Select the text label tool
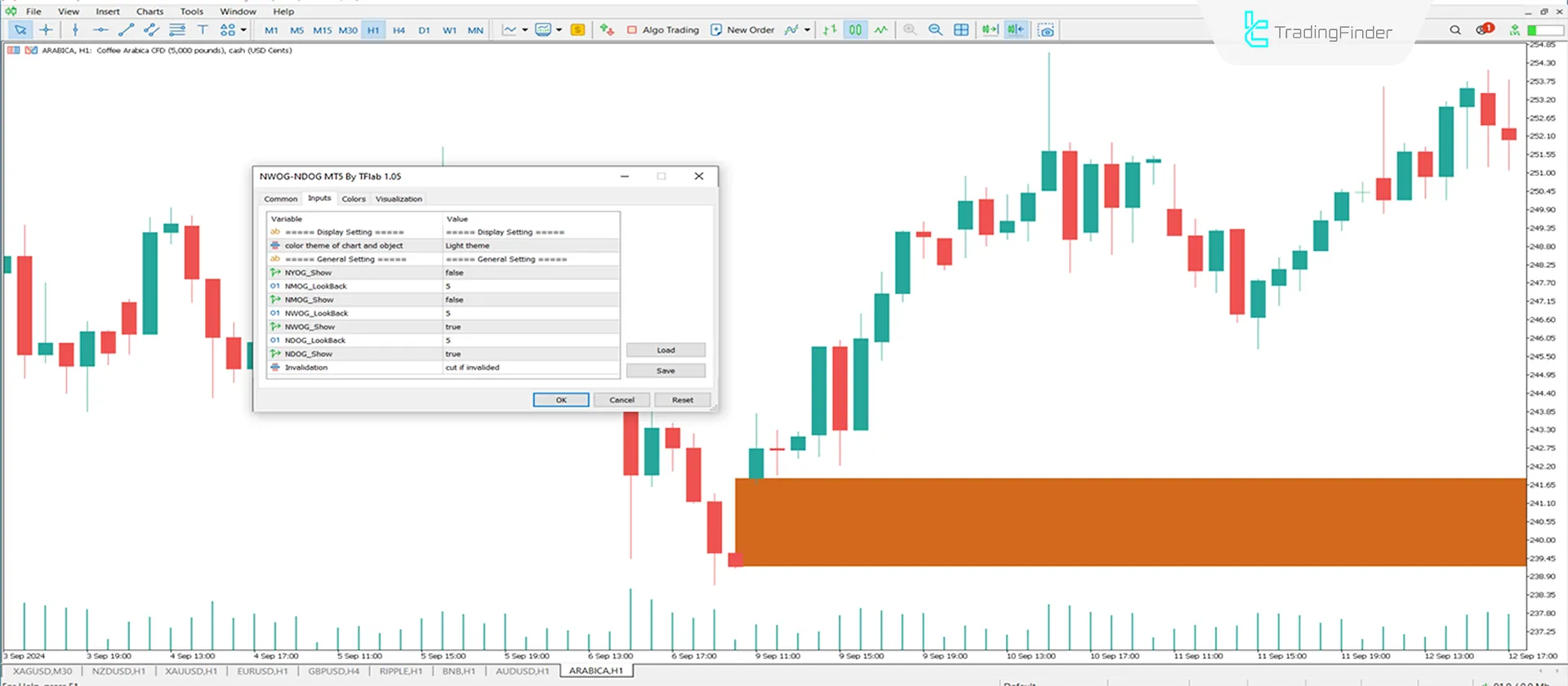Viewport: 1568px width, 686px height. (x=203, y=30)
